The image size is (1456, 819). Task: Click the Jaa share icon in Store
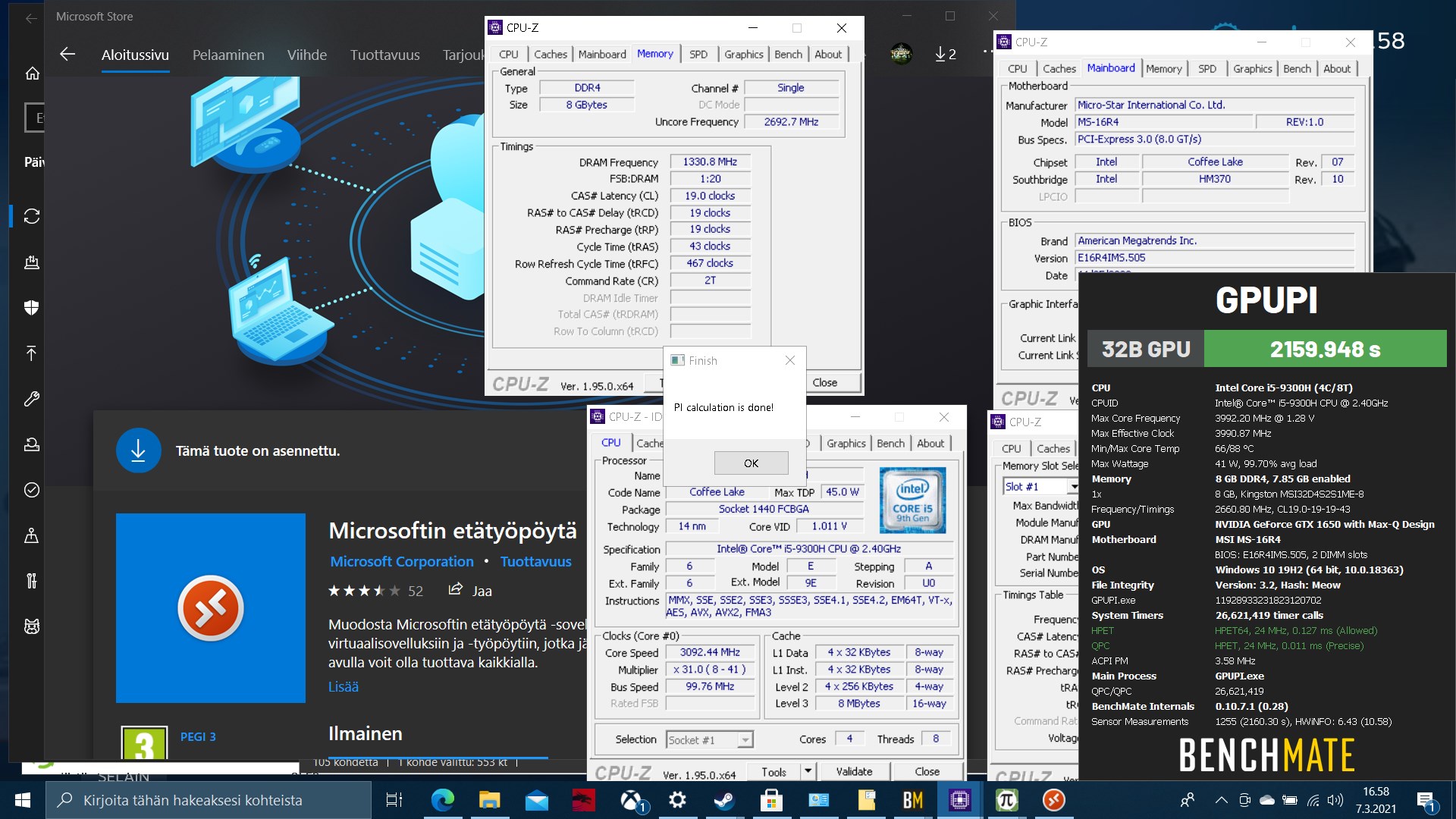tap(456, 590)
